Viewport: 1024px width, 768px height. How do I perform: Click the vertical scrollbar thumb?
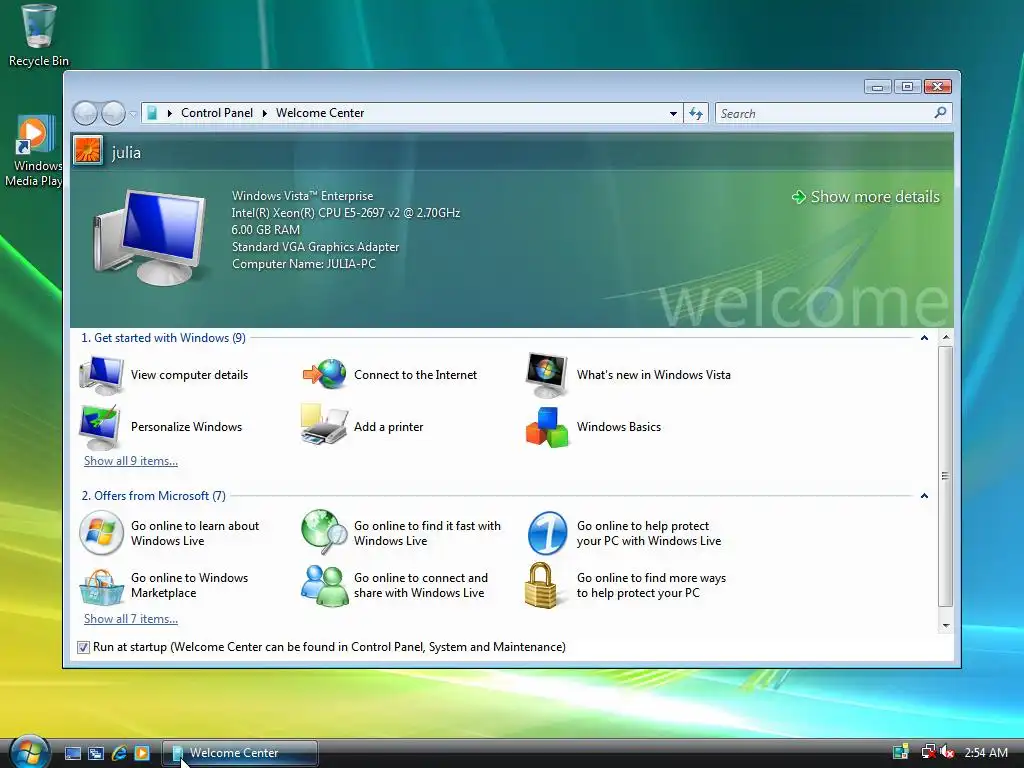[x=946, y=477]
